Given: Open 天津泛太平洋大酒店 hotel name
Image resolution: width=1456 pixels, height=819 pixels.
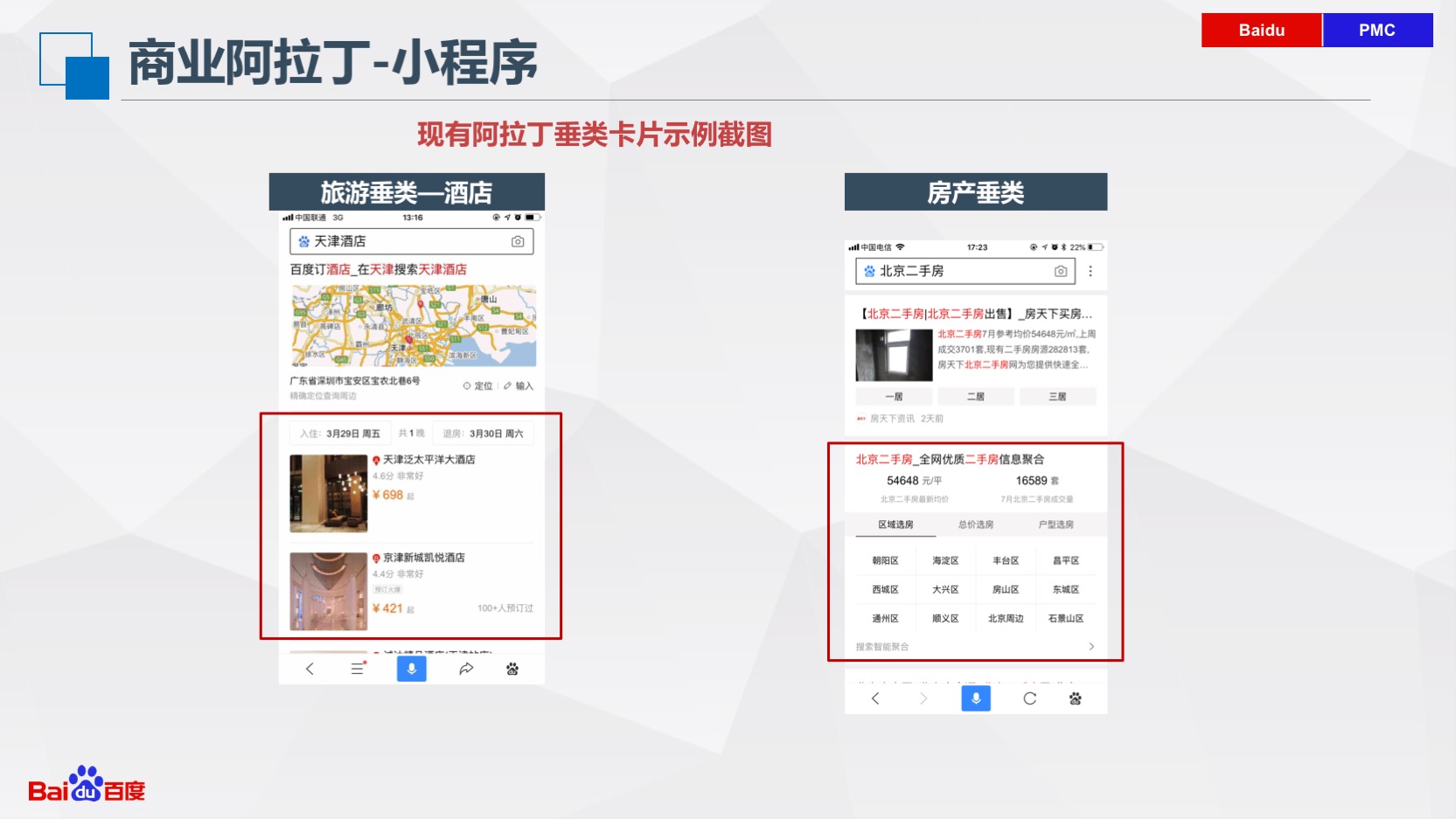Looking at the screenshot, I should (429, 460).
